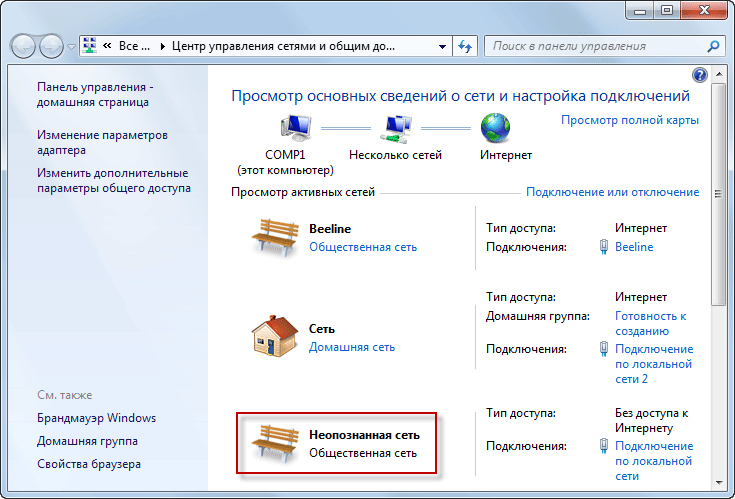This screenshot has height=499, width=735.
Task: Click the Интернет globe icon
Action: [495, 127]
